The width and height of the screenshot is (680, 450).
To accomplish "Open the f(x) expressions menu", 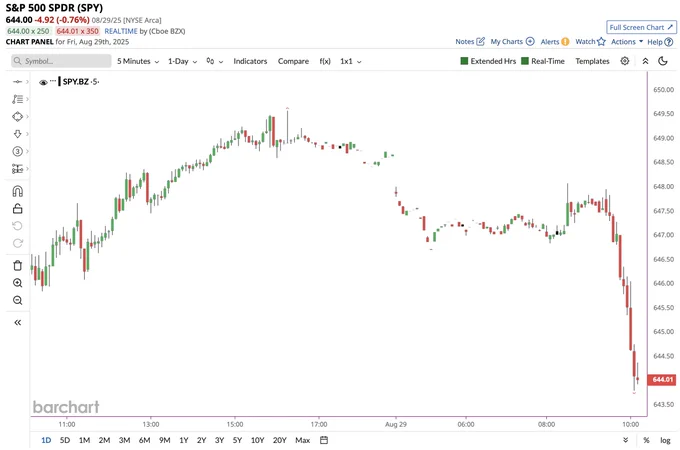I will [325, 61].
